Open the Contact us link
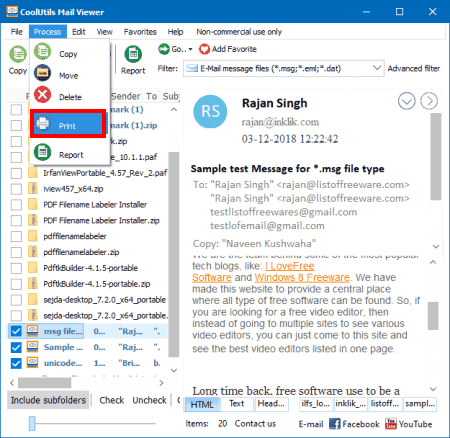The width and height of the screenshot is (450, 438). (255, 424)
